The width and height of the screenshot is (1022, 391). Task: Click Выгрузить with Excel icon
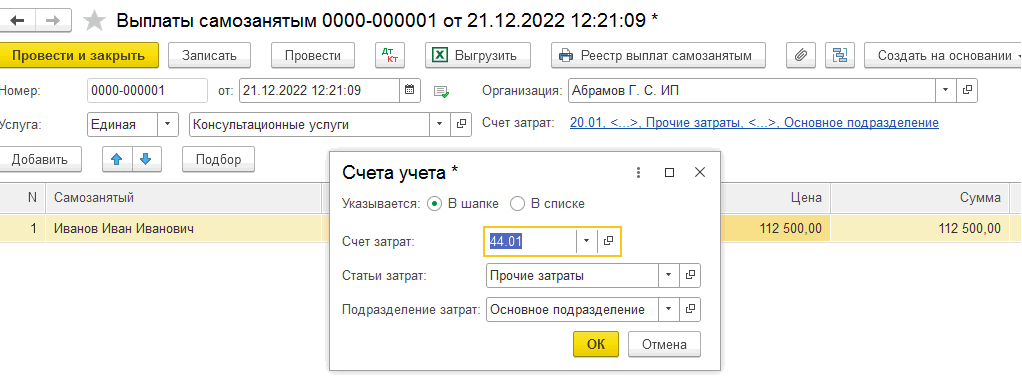click(x=478, y=55)
